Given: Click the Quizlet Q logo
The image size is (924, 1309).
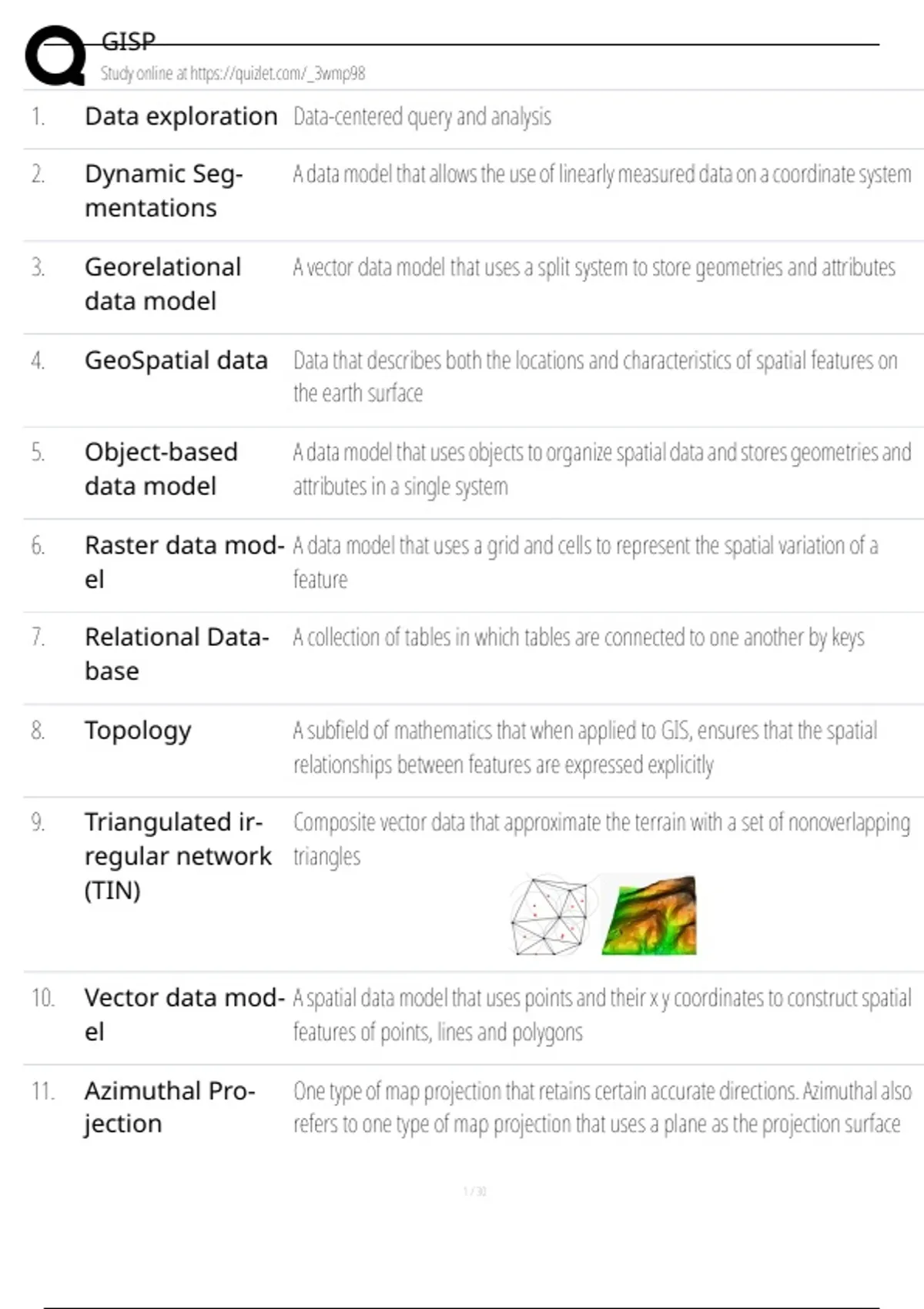Looking at the screenshot, I should pos(55,55).
